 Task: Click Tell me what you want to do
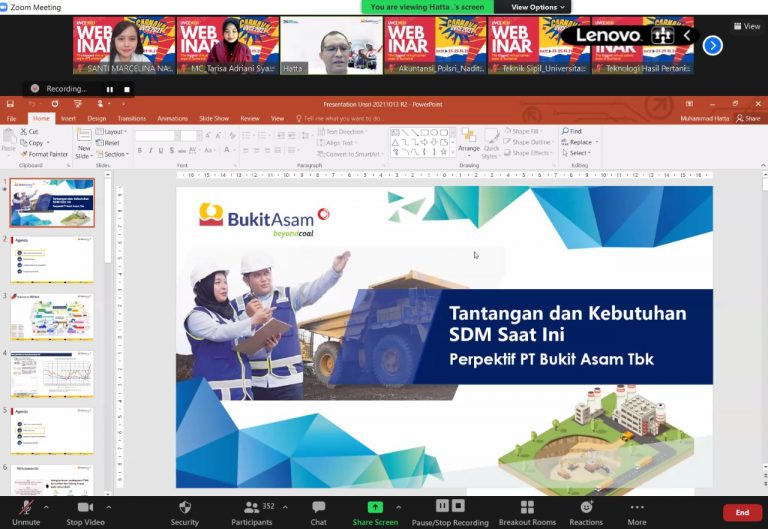340,119
